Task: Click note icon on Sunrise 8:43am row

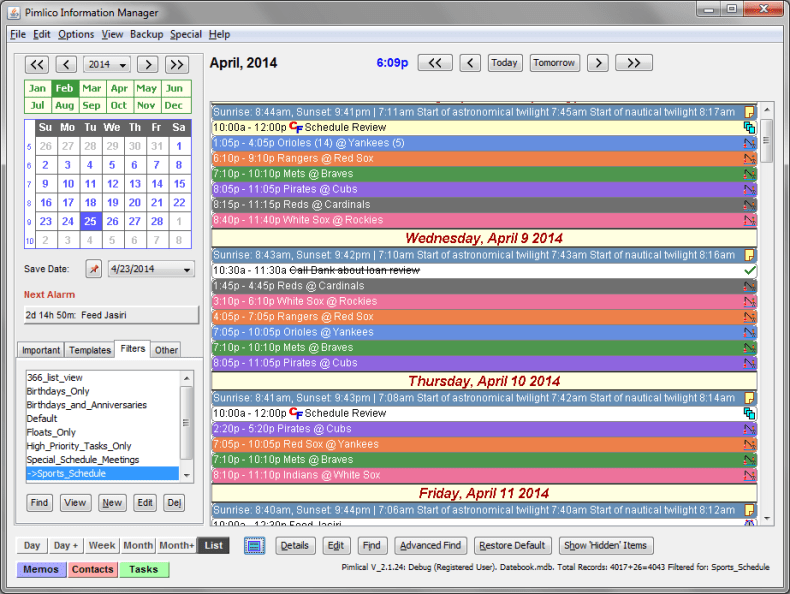Action: (749, 255)
